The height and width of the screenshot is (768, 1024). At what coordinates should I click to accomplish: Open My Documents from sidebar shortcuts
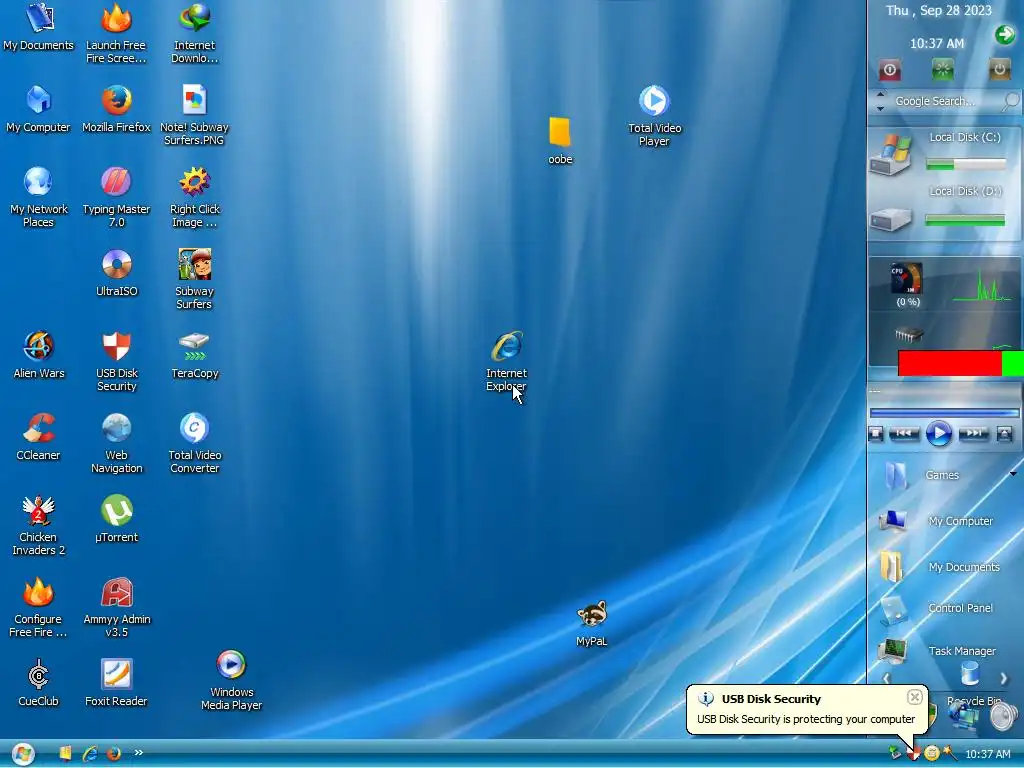[940, 567]
